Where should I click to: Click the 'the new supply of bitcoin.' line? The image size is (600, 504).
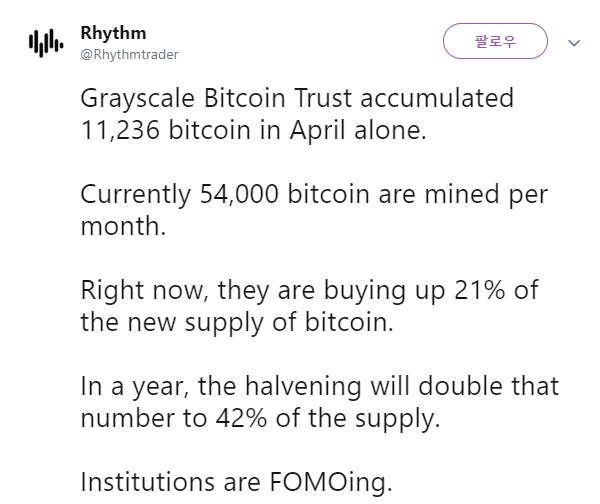237,323
